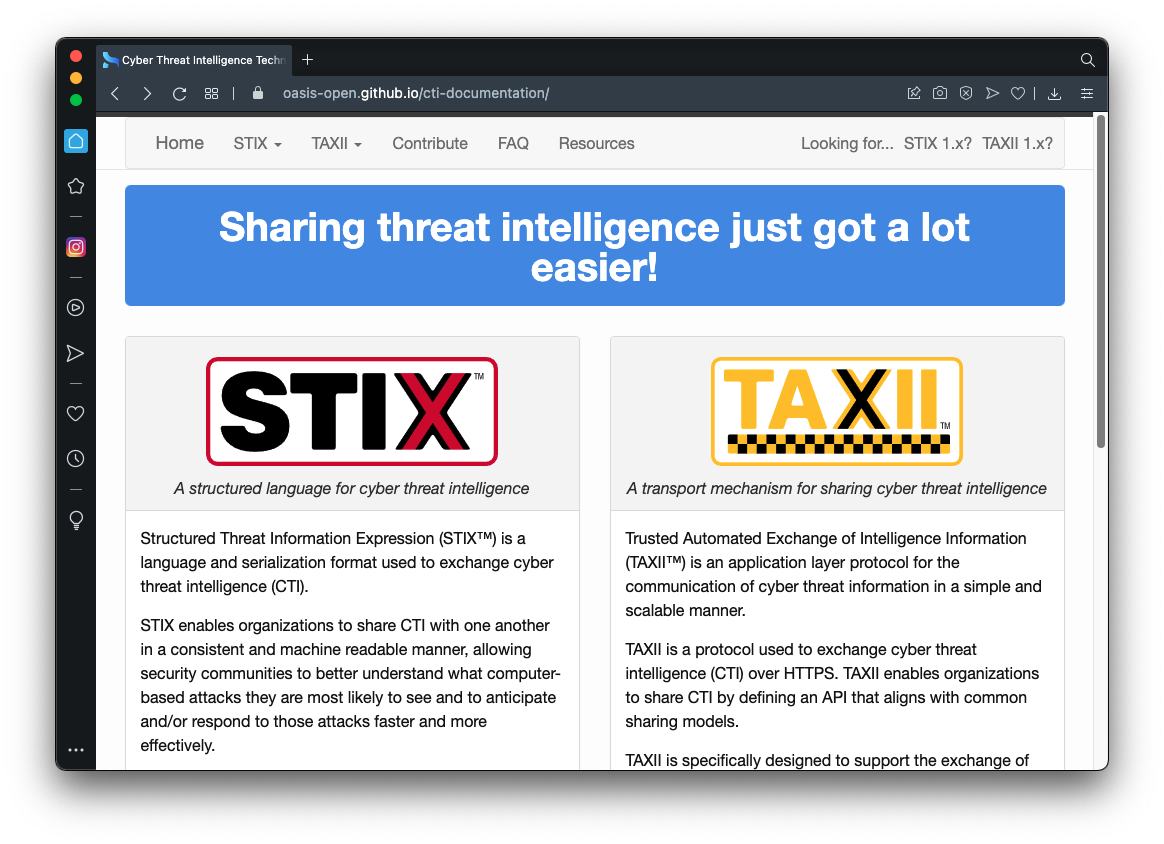Screen dimensions: 1164x844
Task: Open History clock in sidebar
Action: [x=76, y=459]
